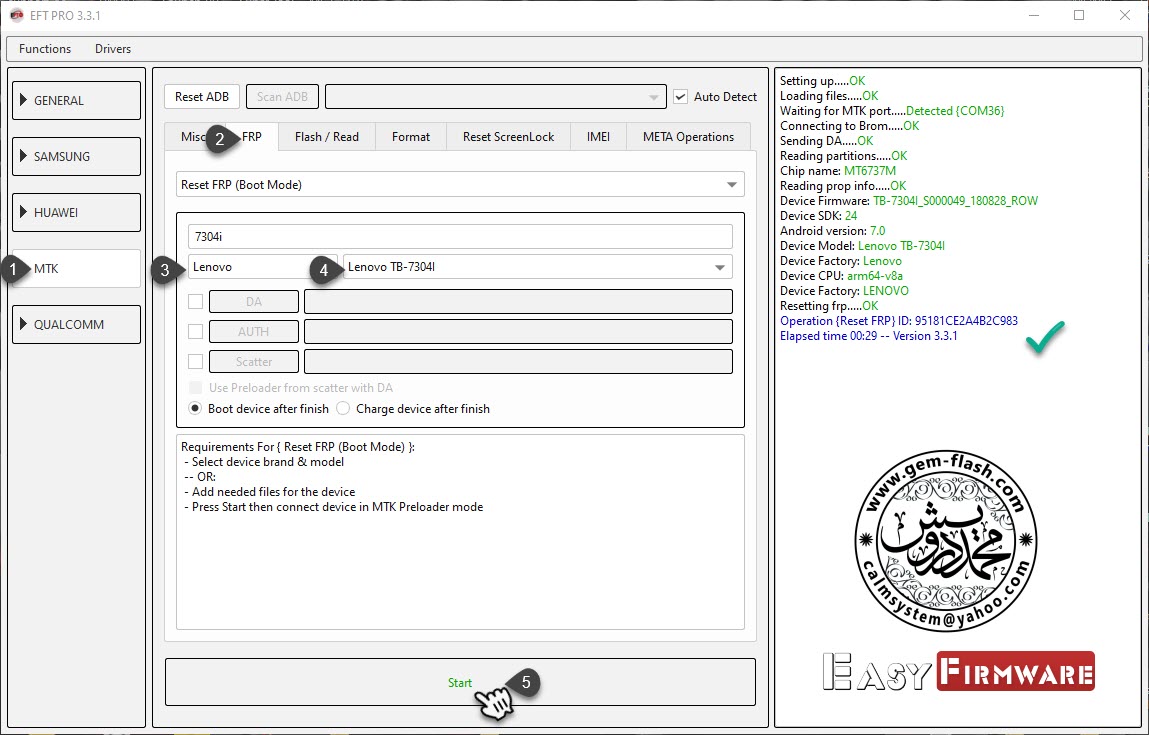
Task: Switch to the FRP tab
Action: (251, 137)
